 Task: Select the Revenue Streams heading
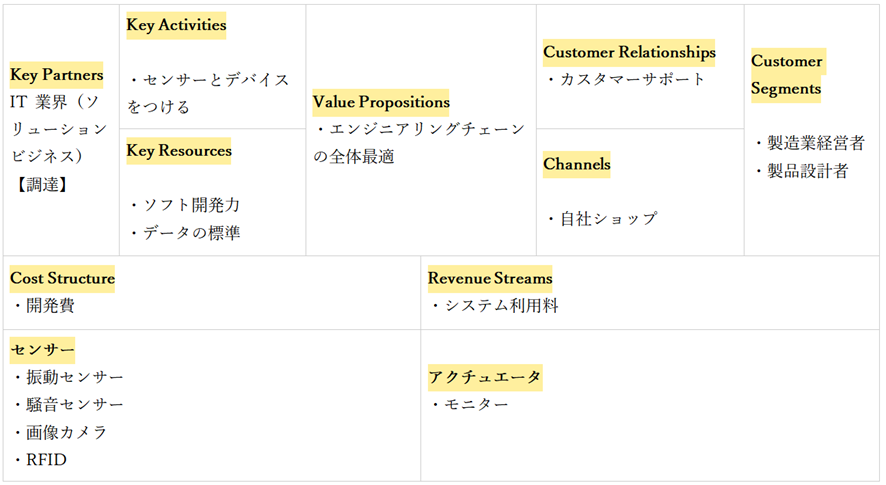tap(490, 278)
